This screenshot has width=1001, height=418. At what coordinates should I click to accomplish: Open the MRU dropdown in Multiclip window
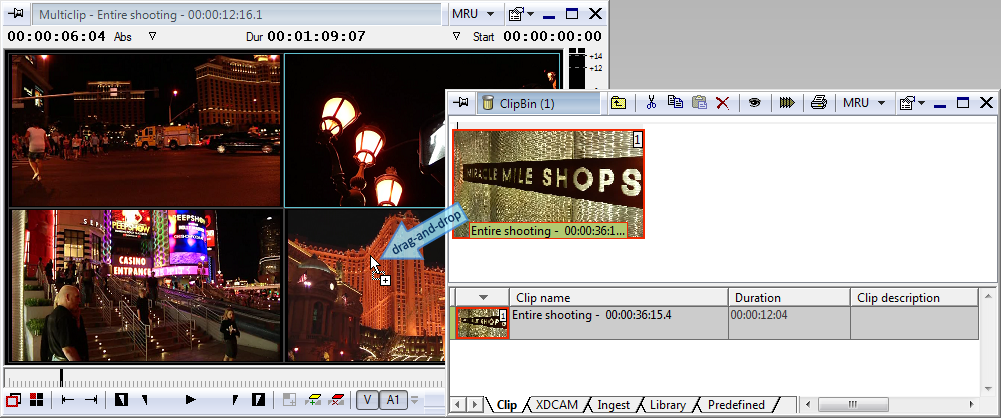click(x=473, y=14)
